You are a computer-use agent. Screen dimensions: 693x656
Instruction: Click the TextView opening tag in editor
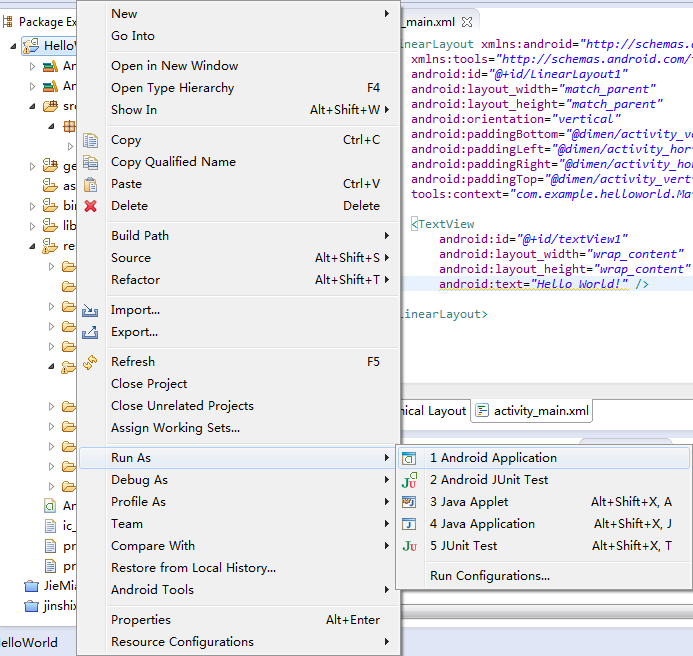(443, 224)
